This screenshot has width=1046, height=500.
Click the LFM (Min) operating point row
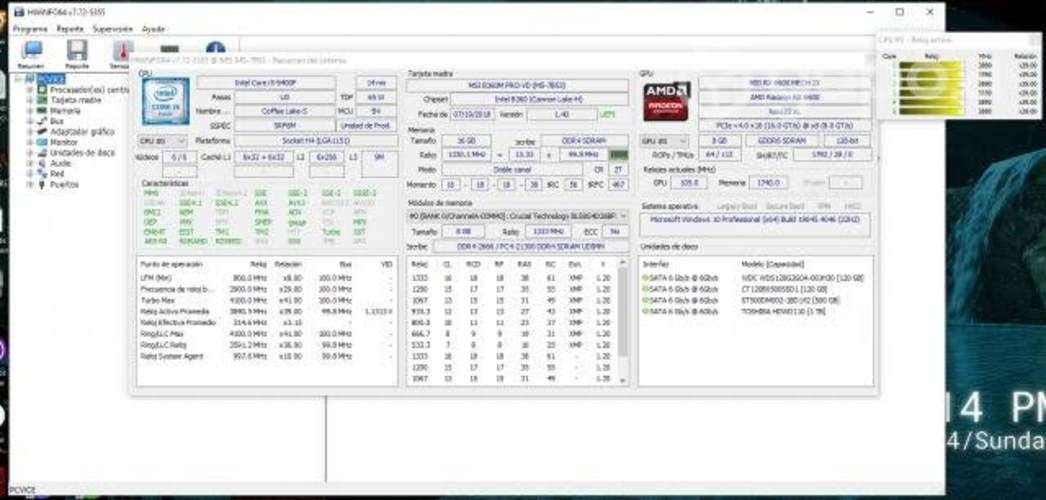[267, 277]
